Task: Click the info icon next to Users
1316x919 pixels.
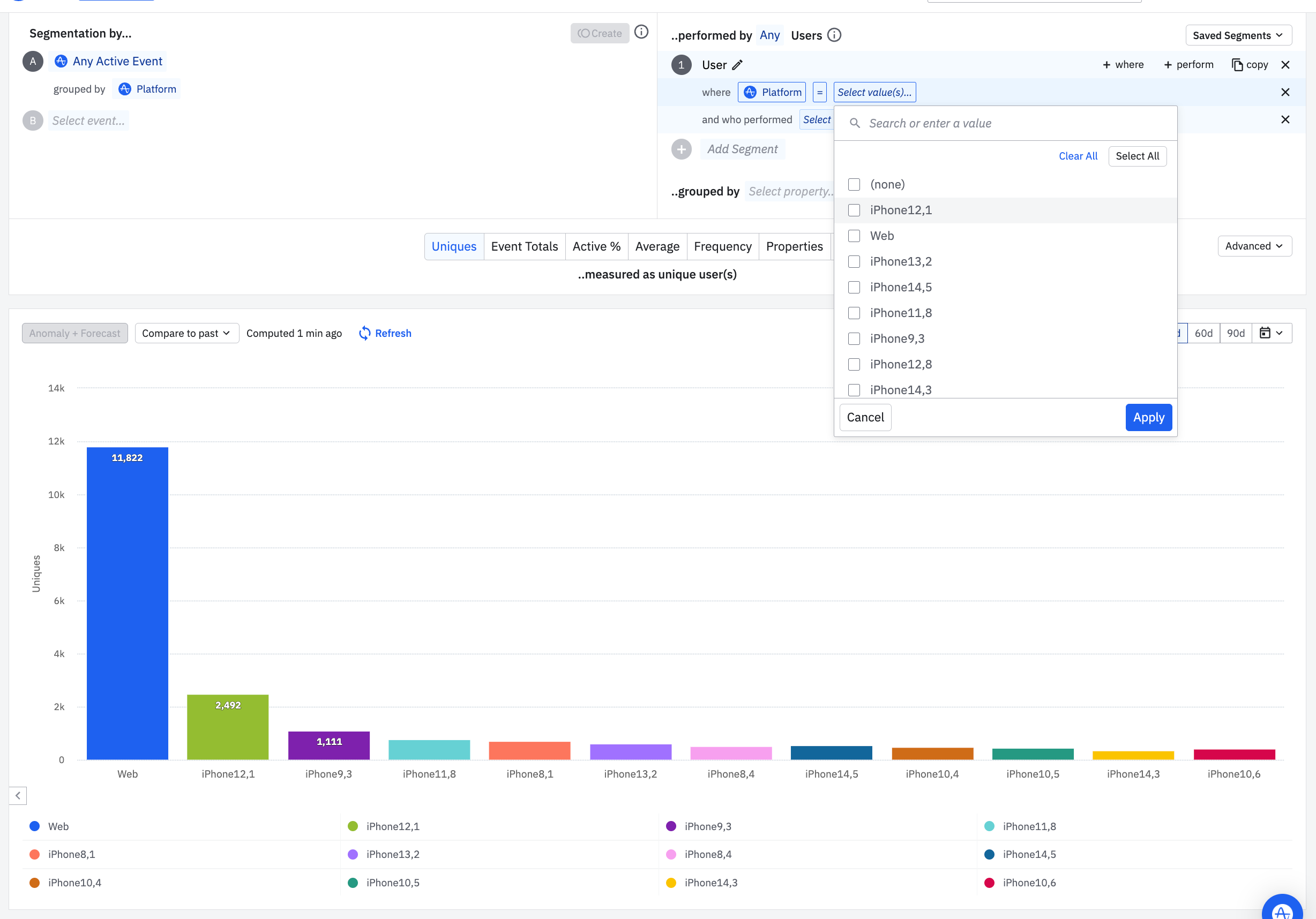Action: pos(834,35)
